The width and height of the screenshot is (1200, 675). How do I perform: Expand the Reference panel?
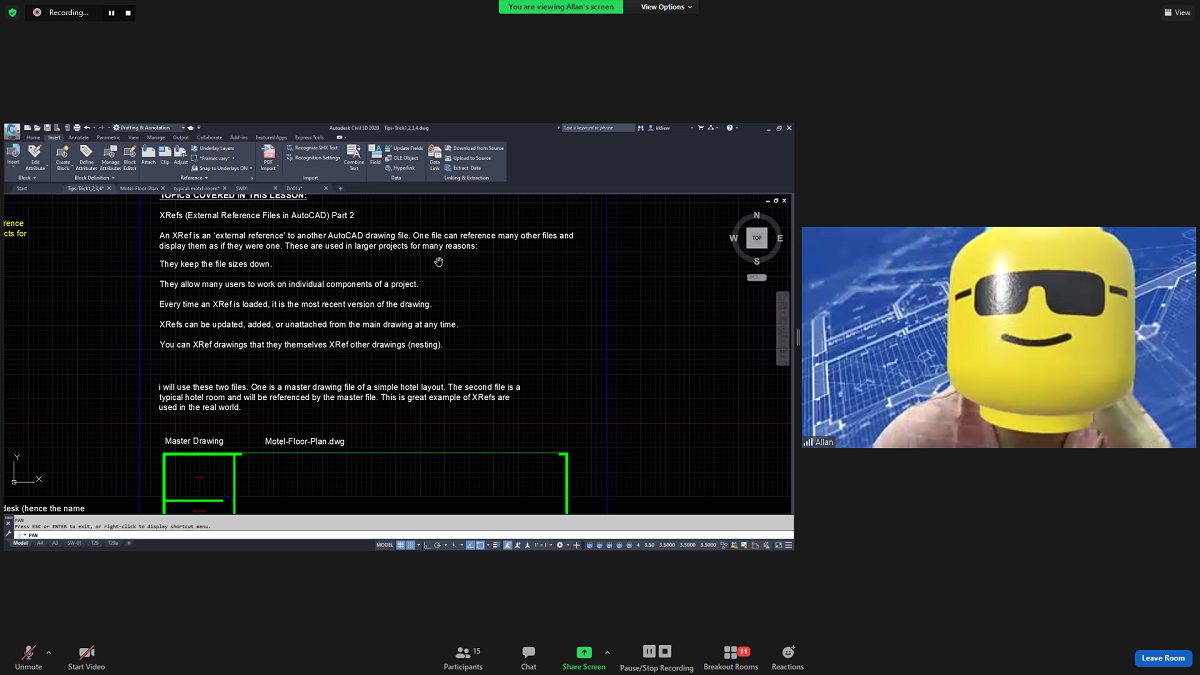[x=194, y=178]
